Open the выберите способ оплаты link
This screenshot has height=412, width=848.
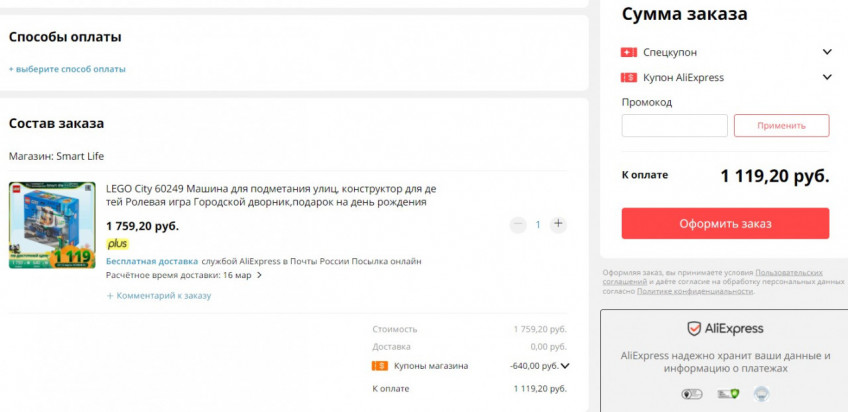(68, 69)
